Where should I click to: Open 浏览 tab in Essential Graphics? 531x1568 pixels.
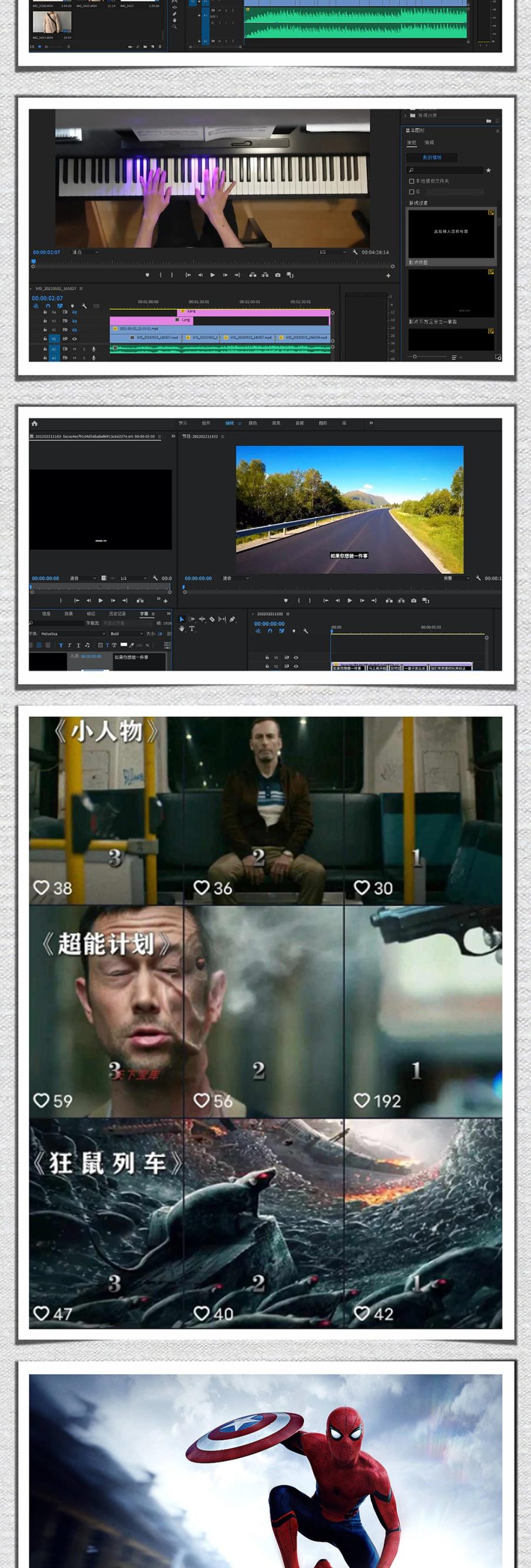tap(411, 143)
